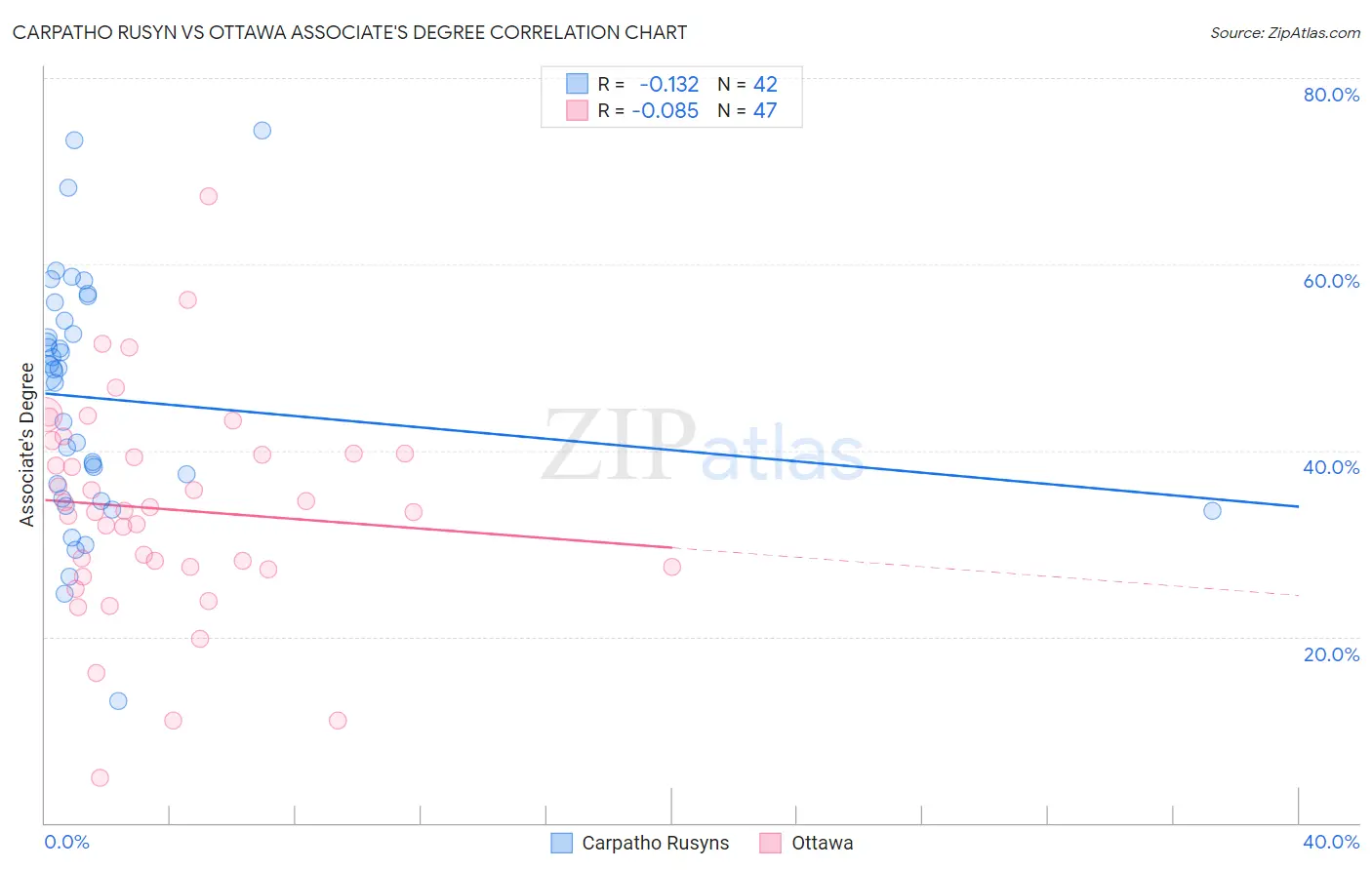Viewport: 1372px width, 870px height.
Task: Click the highest pink data point near 67%
Action: tap(208, 196)
